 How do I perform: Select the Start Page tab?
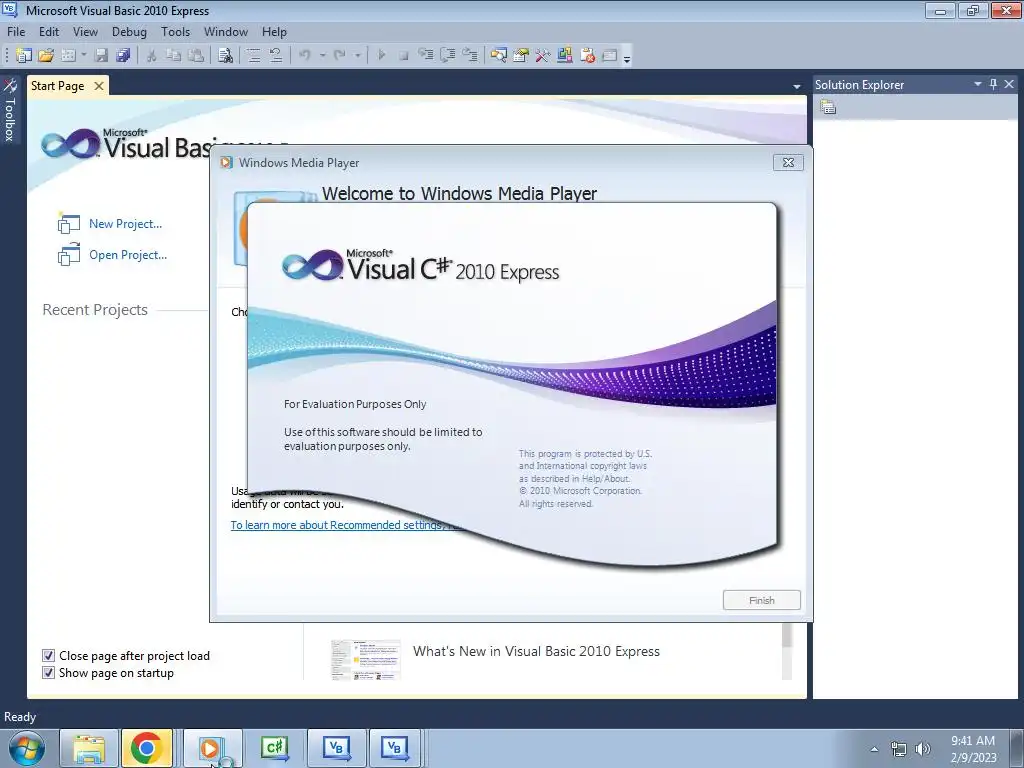pos(57,86)
